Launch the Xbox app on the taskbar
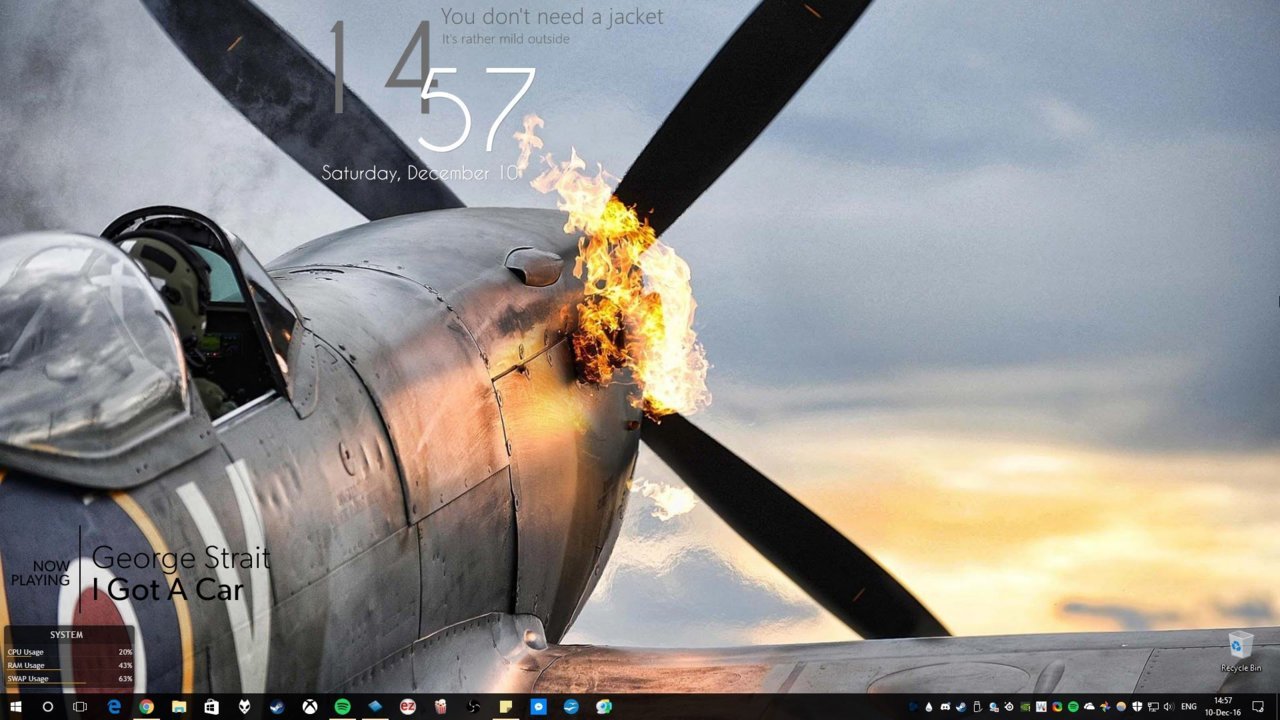1280x720 pixels. 310,707
